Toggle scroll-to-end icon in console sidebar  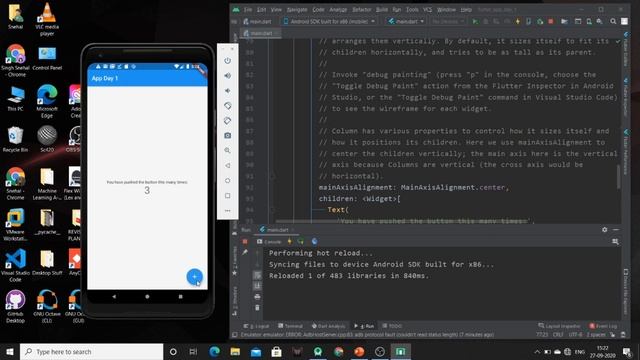pos(257,286)
